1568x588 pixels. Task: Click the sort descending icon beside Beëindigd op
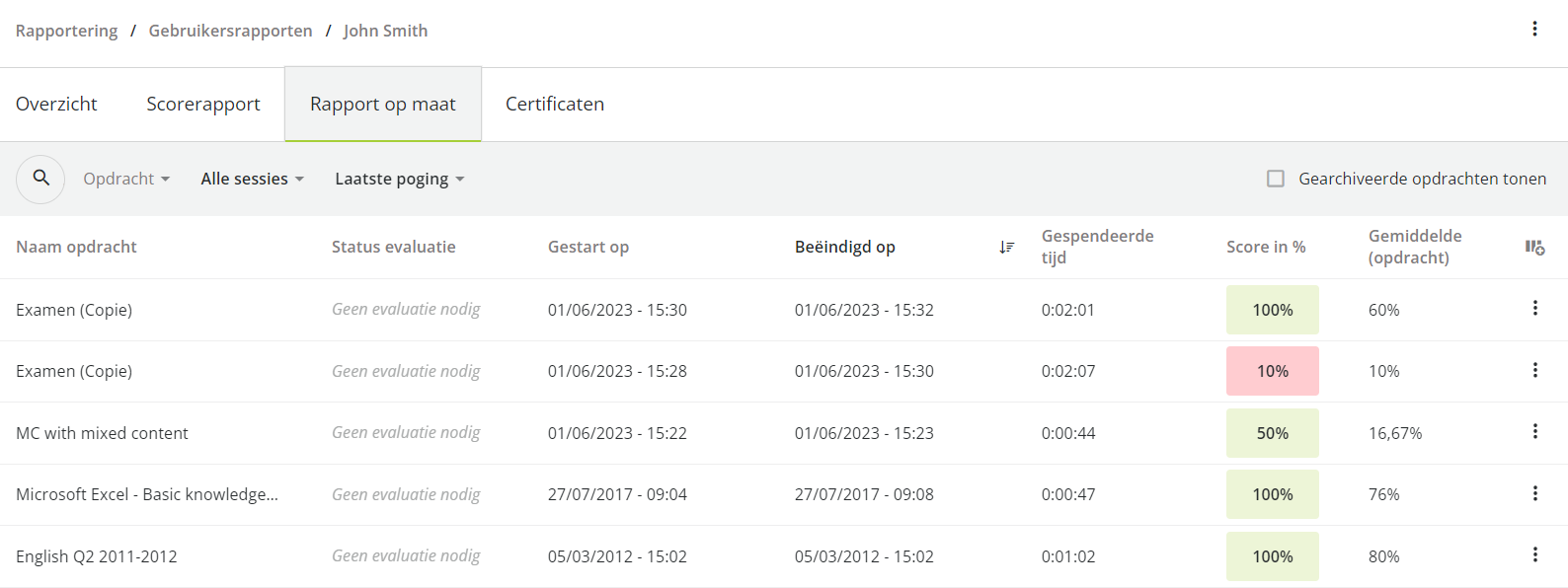1006,247
